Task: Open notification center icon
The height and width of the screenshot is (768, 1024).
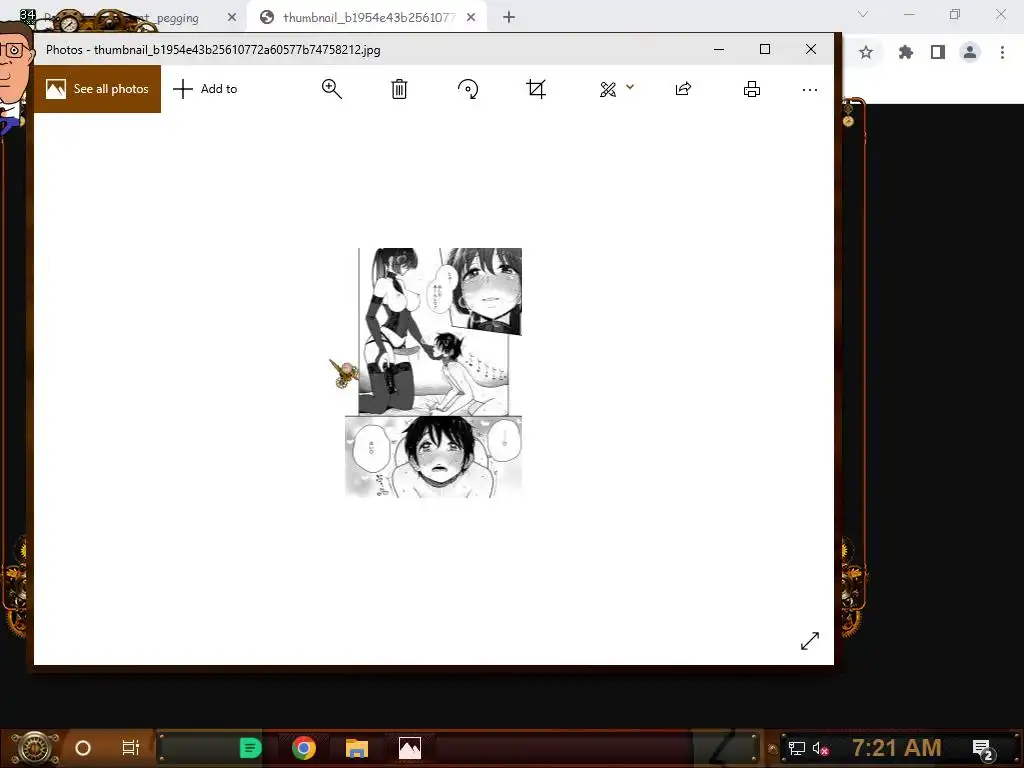Action: pyautogui.click(x=983, y=749)
